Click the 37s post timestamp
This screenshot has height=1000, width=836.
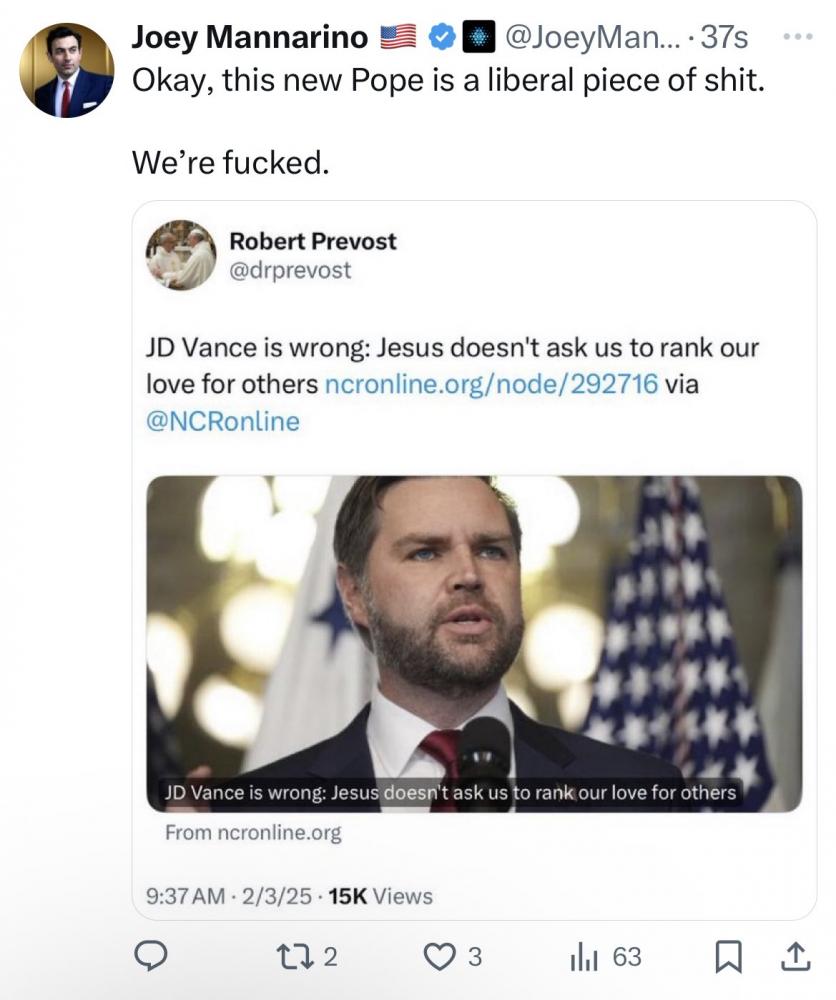725,38
